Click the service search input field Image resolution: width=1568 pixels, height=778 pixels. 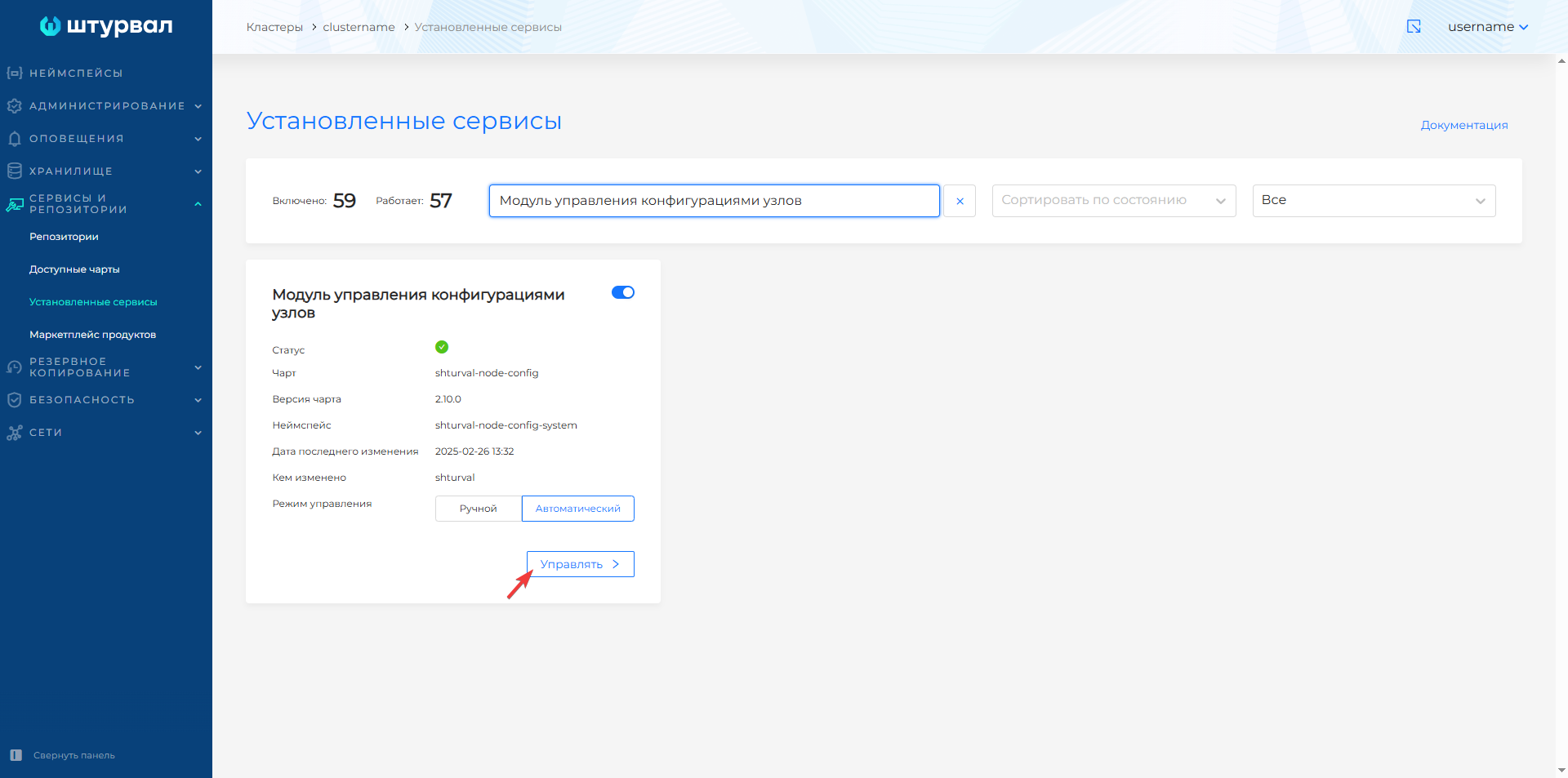click(714, 201)
